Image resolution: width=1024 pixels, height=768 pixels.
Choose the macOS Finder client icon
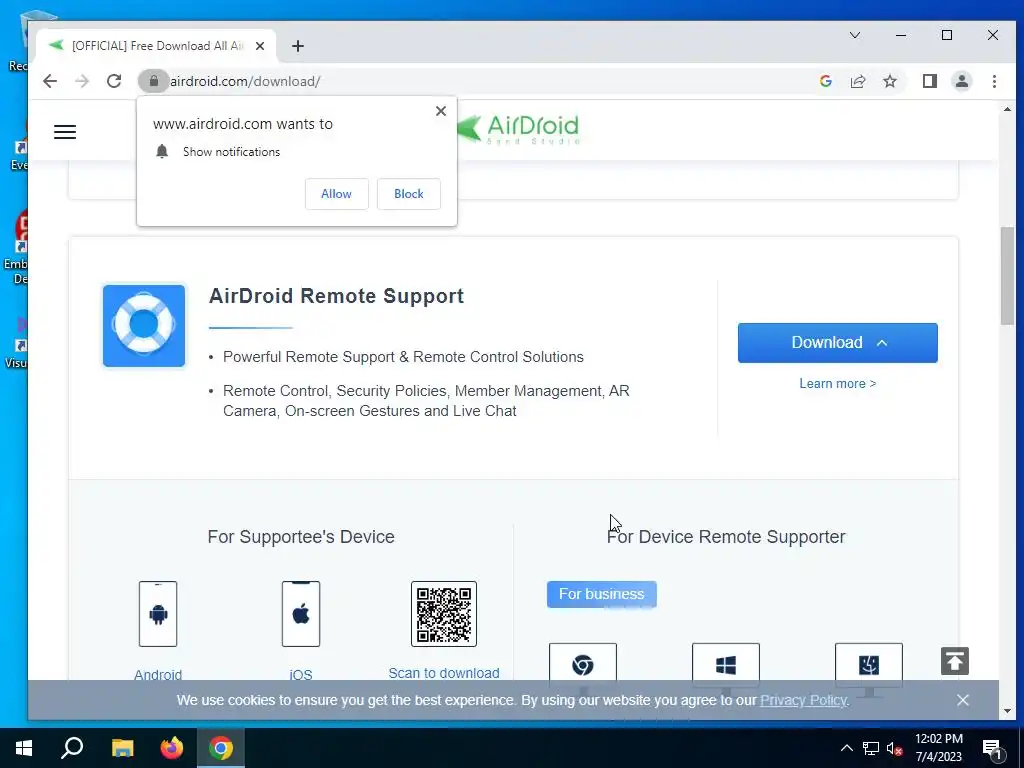tap(869, 665)
